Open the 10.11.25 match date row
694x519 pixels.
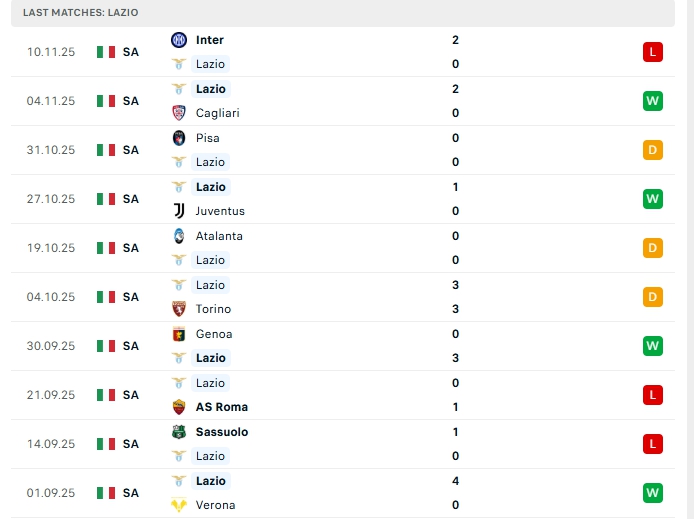pos(51,52)
